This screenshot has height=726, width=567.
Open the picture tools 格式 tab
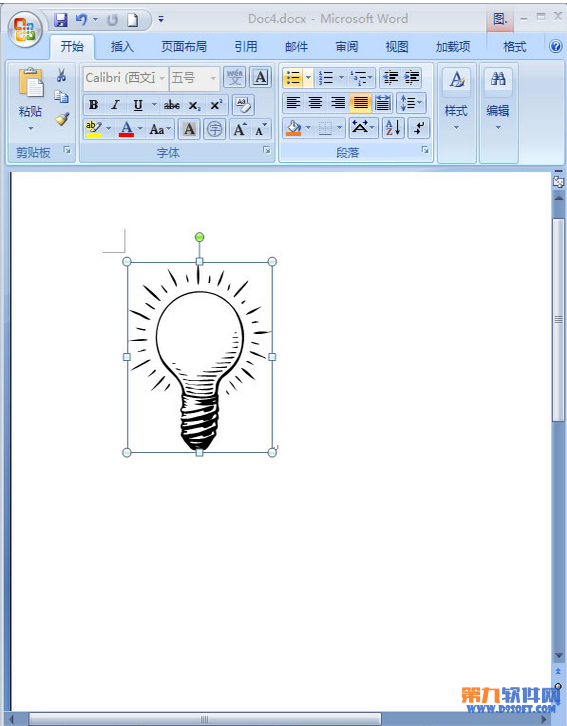point(515,47)
